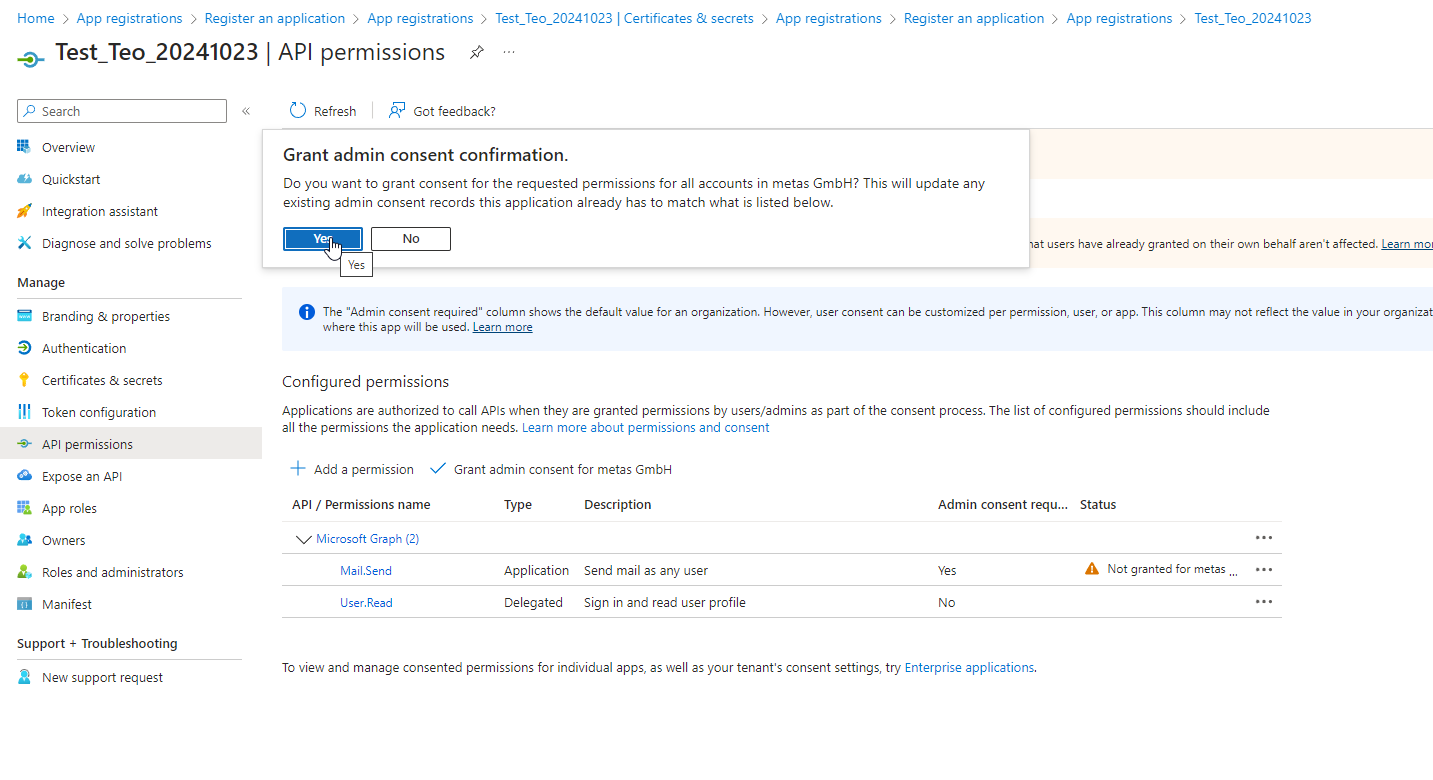Open Learn more link in info banner
Screen dimensions: 1433x780
point(502,327)
